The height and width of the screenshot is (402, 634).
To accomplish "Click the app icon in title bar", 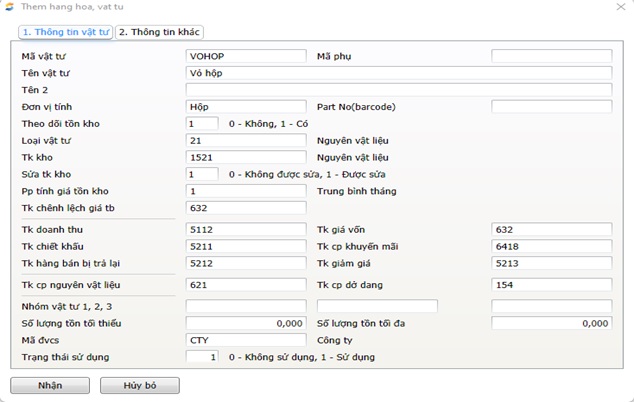I will tap(10, 7).
